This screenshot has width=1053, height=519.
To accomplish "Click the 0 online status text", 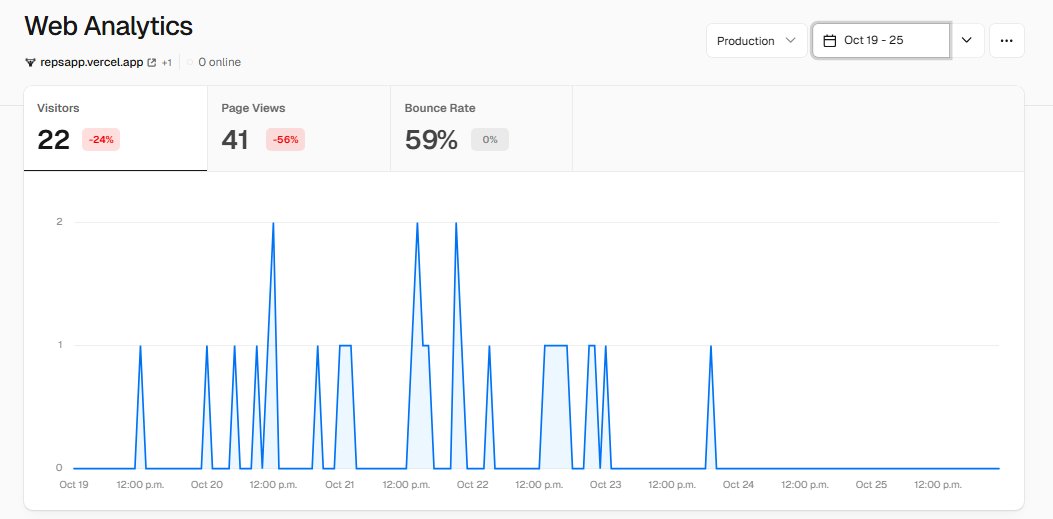I will (219, 62).
